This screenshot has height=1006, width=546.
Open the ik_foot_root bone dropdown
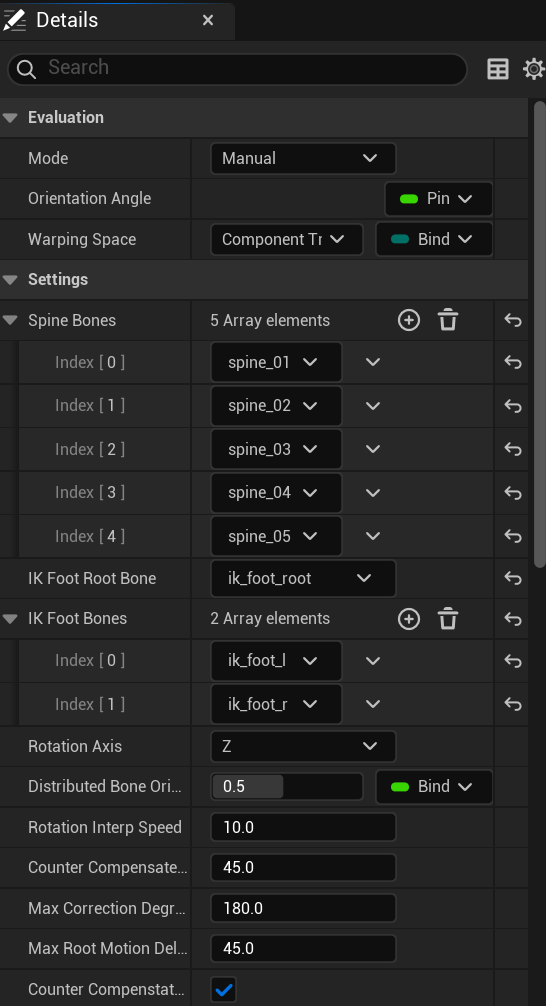pos(303,578)
